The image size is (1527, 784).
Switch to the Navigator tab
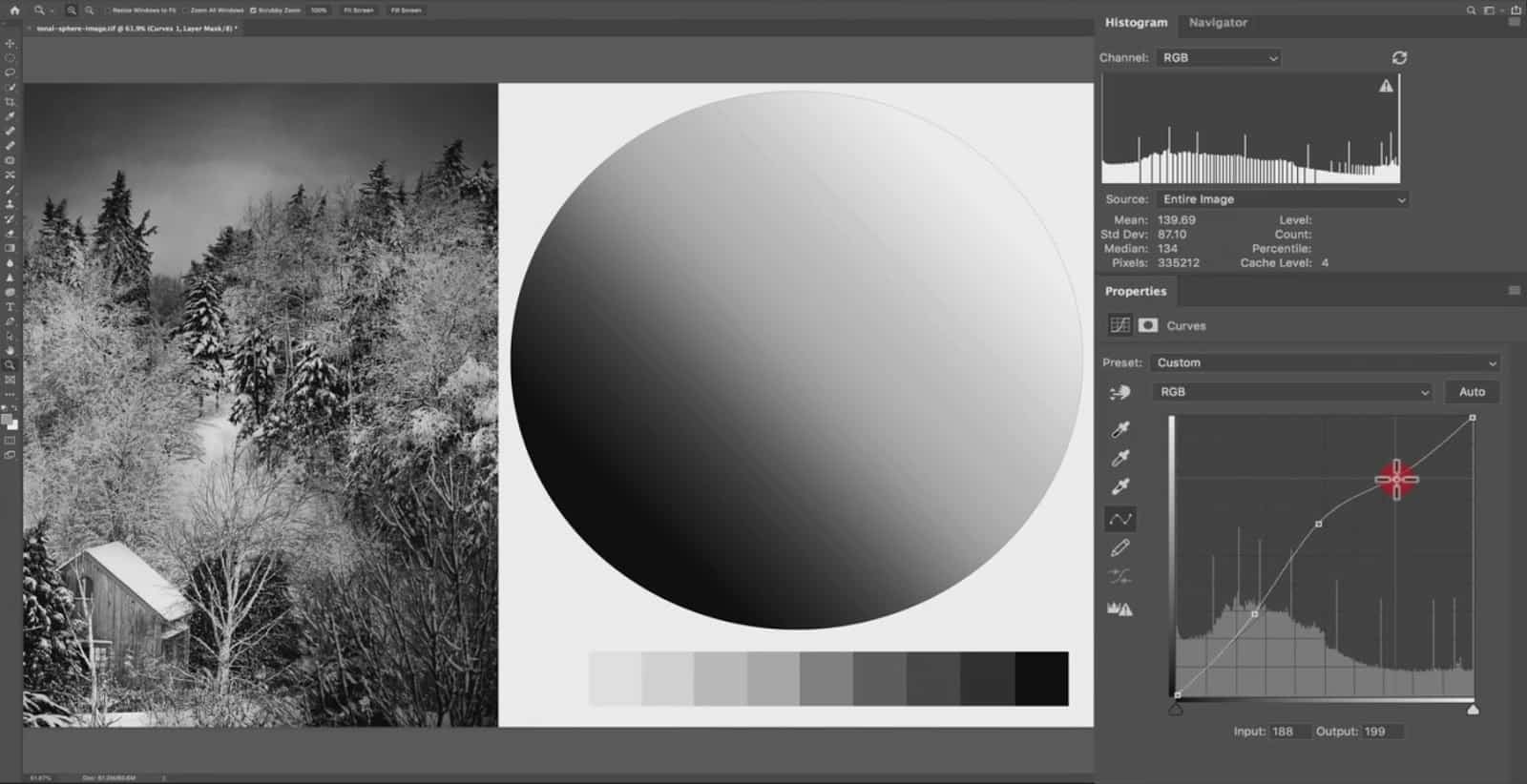(x=1218, y=22)
